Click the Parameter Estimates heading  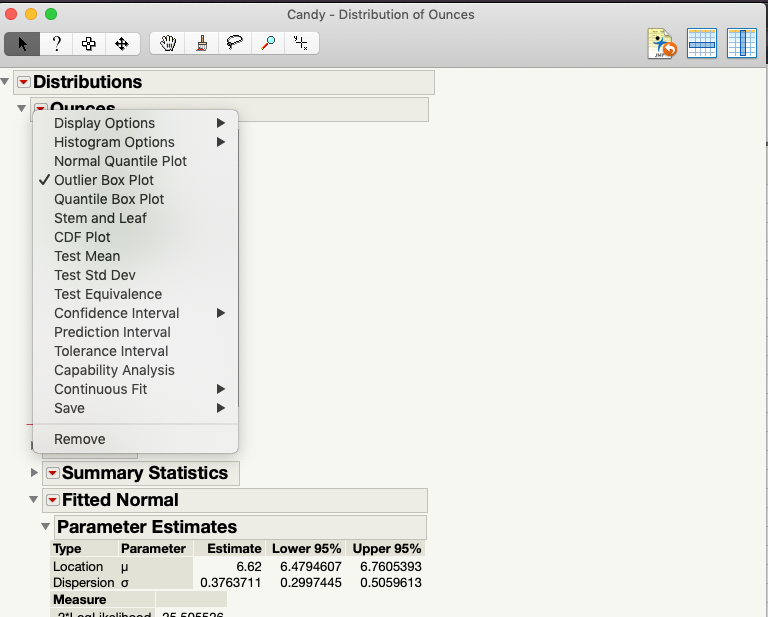(147, 527)
